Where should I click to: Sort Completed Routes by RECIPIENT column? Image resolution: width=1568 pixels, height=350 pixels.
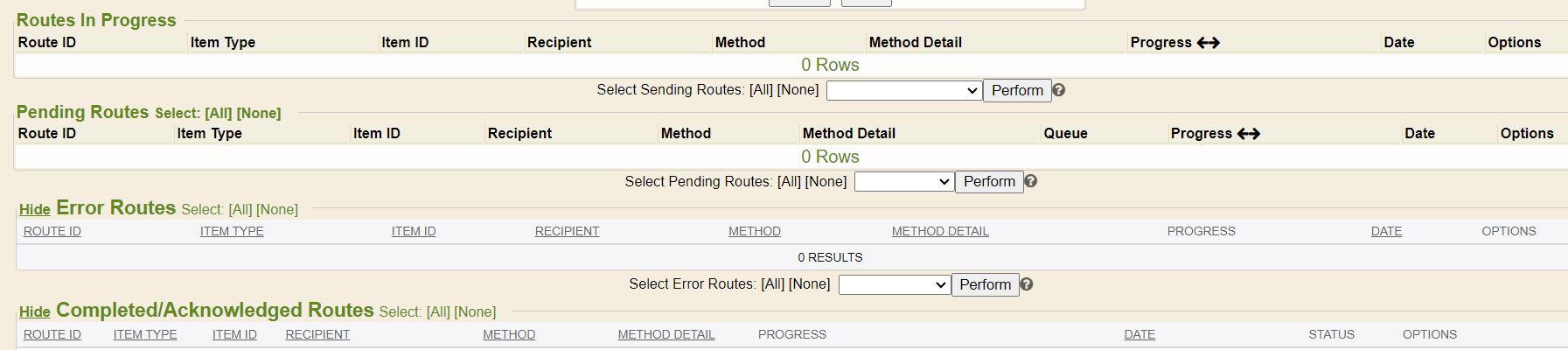pyautogui.click(x=317, y=335)
